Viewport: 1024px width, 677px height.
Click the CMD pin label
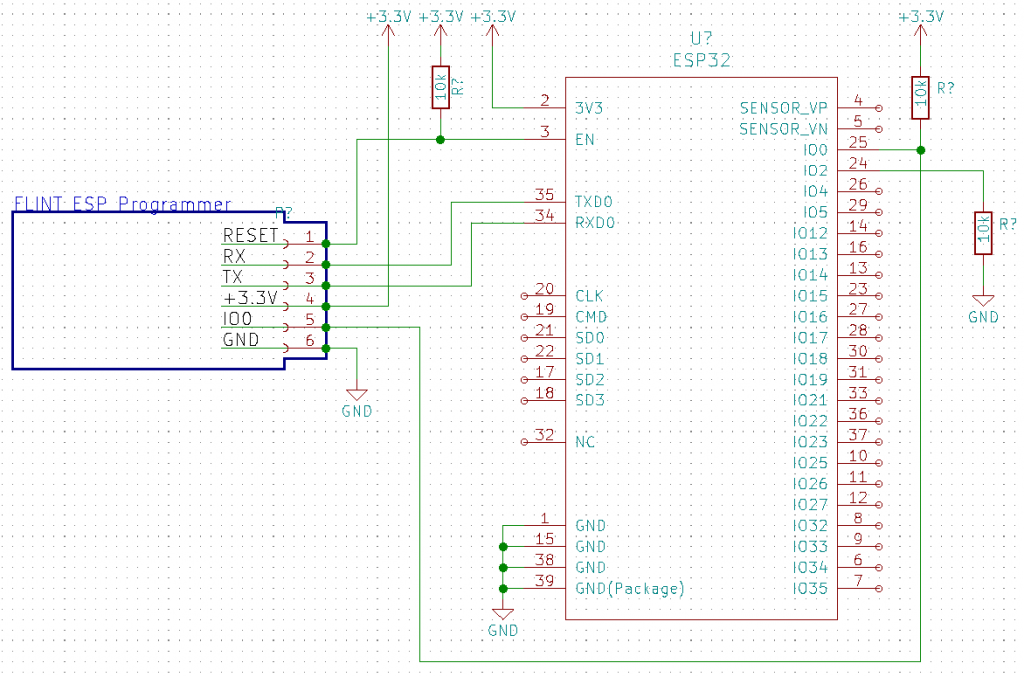point(592,317)
